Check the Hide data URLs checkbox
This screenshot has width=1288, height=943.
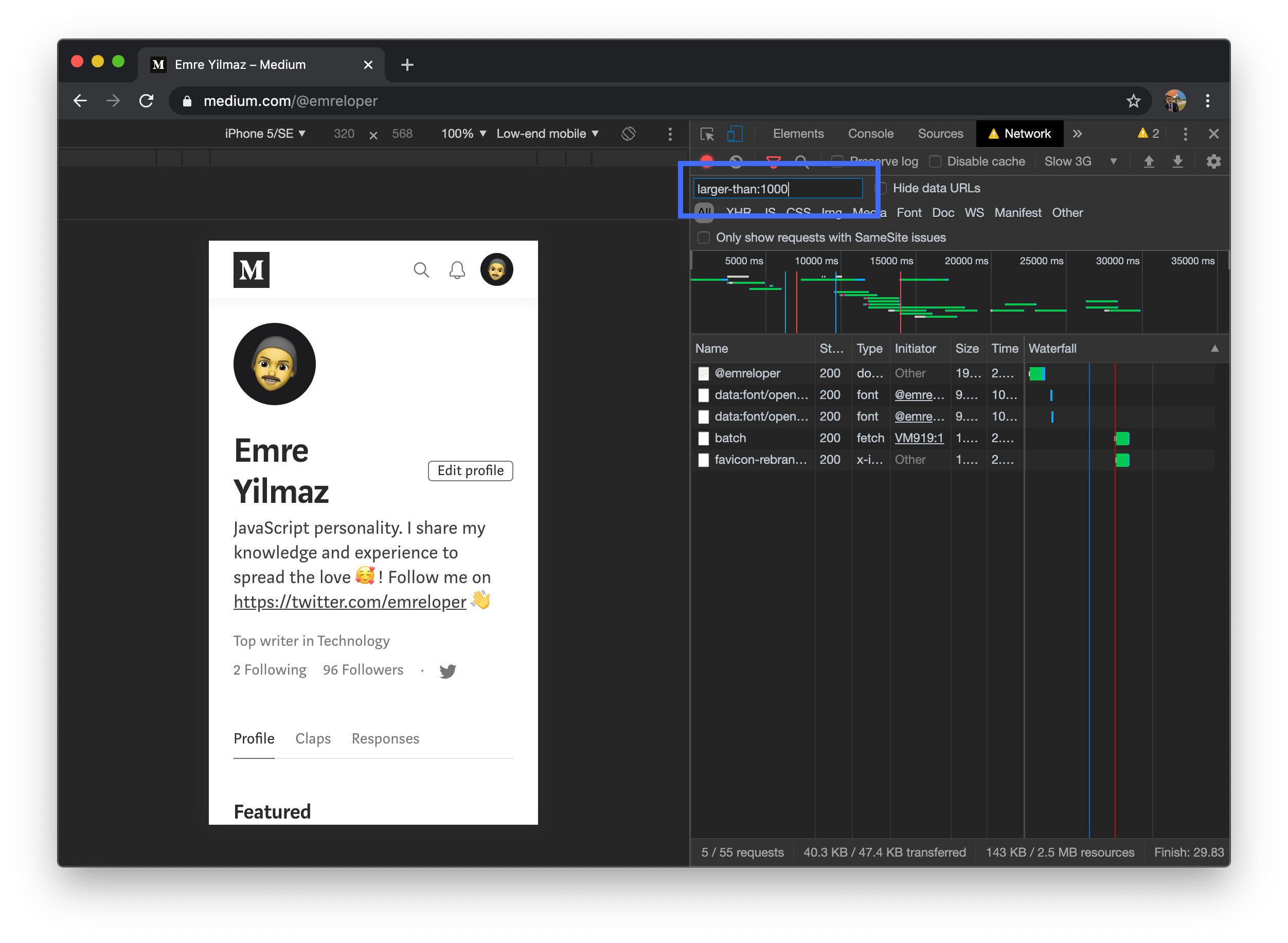tap(882, 188)
